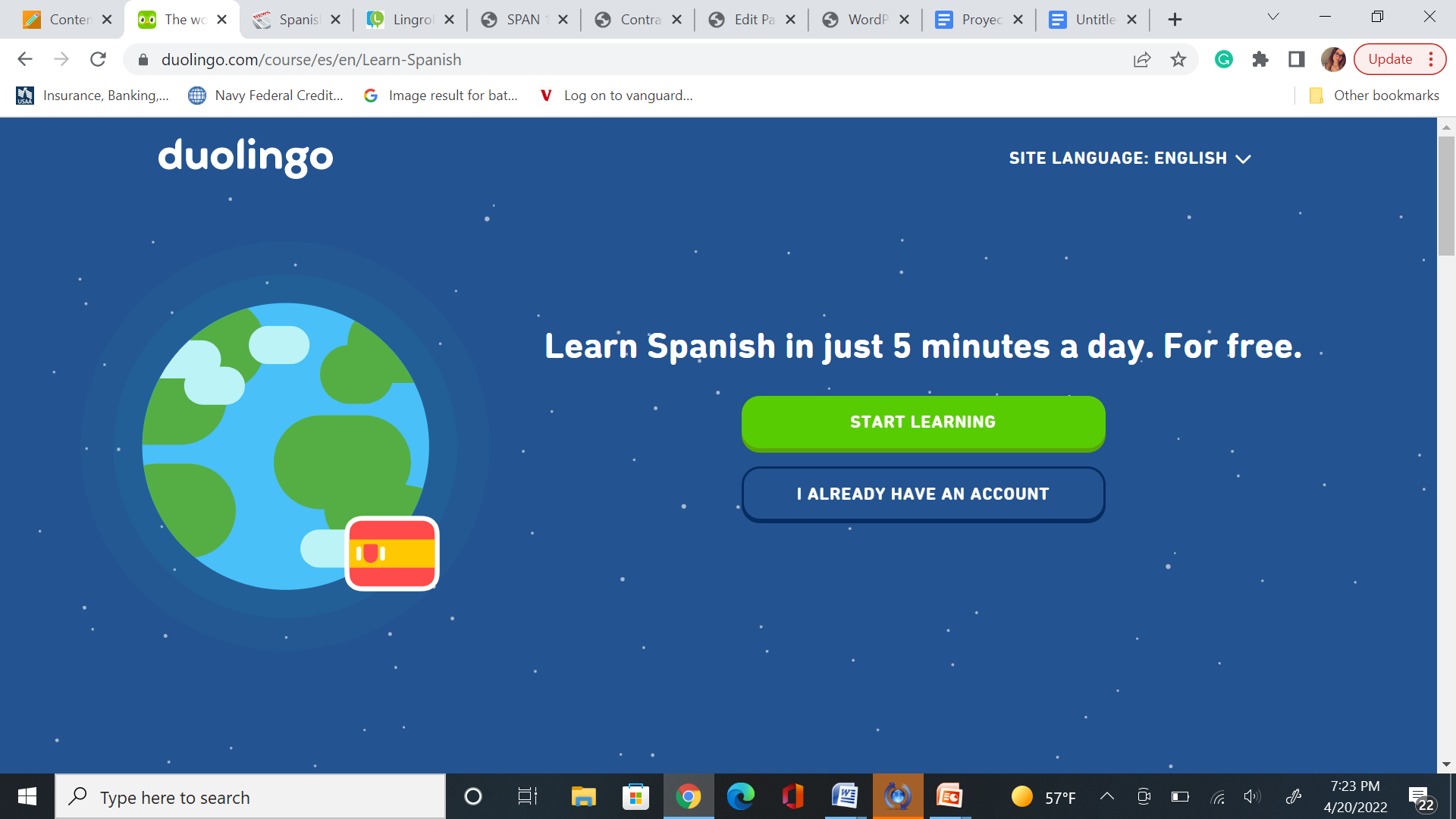This screenshot has height=819, width=1456.
Task: Open the Chrome profile avatar
Action: [1333, 59]
